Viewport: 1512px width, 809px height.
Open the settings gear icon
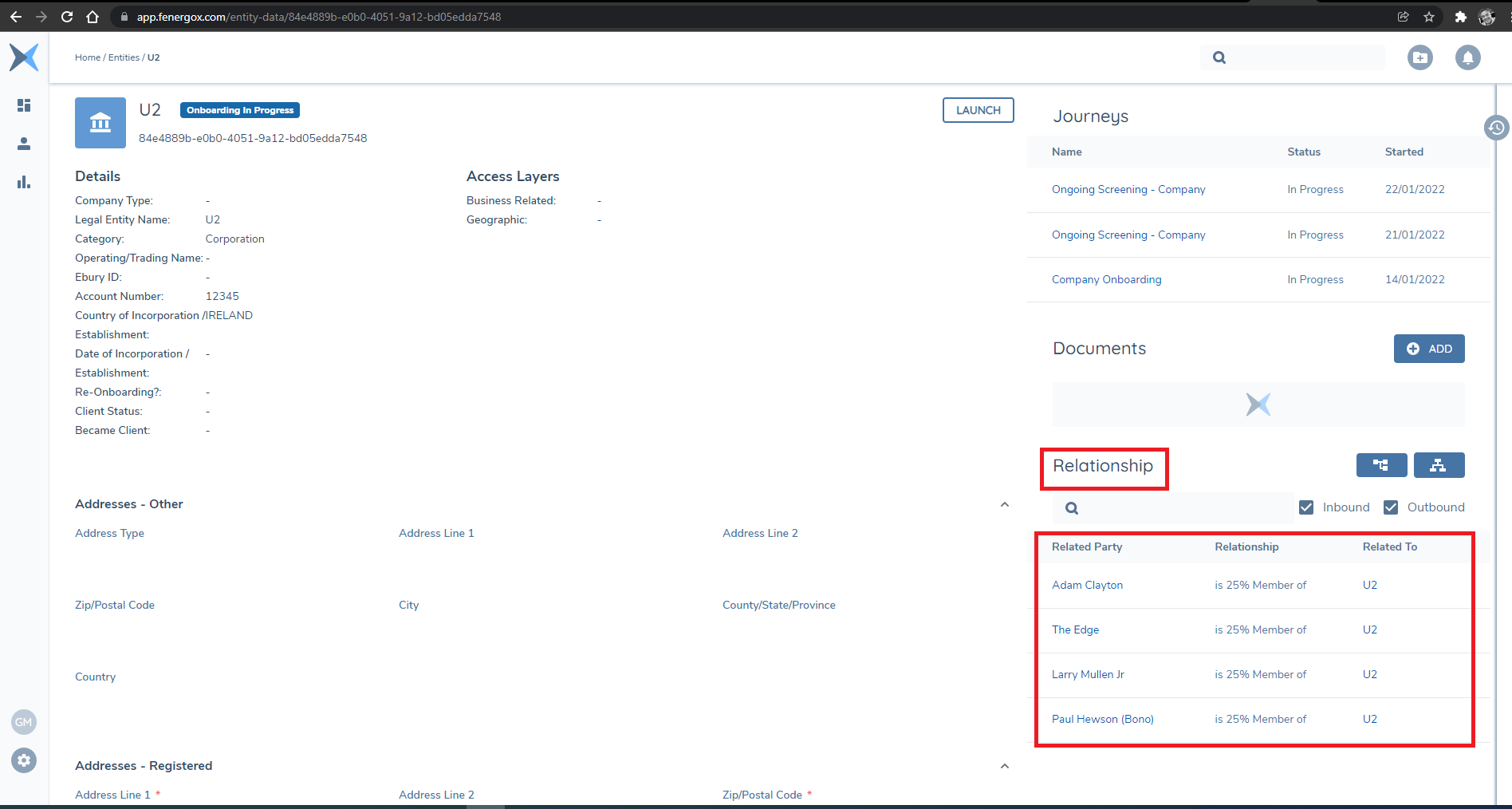pos(24,760)
